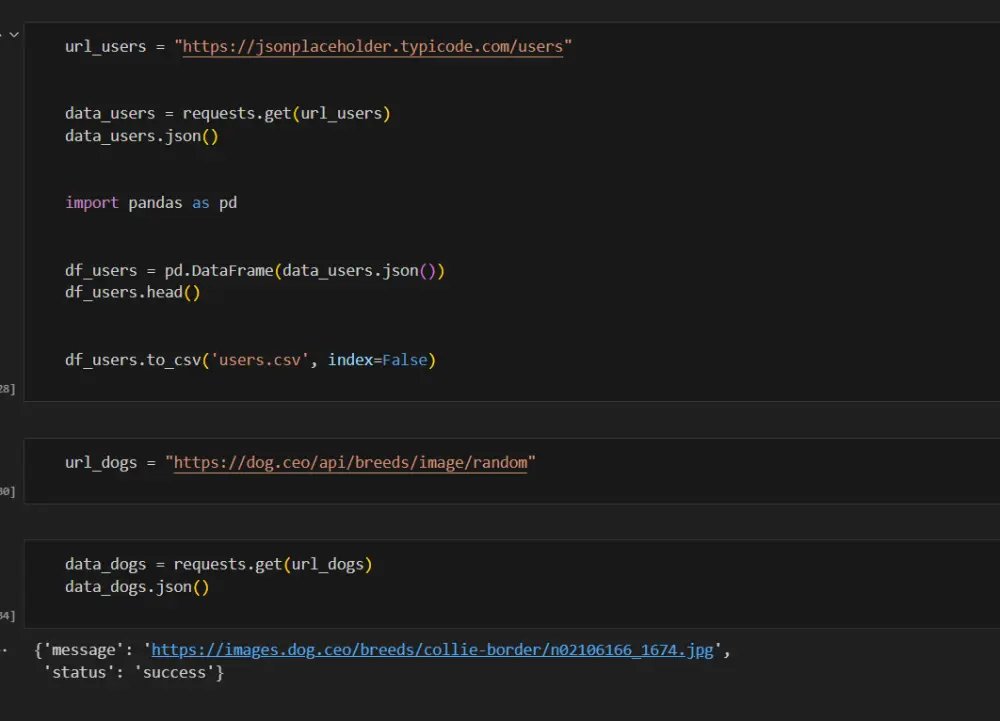The image size is (1000, 721).
Task: Click the 'message' key in cell output
Action: 83,650
